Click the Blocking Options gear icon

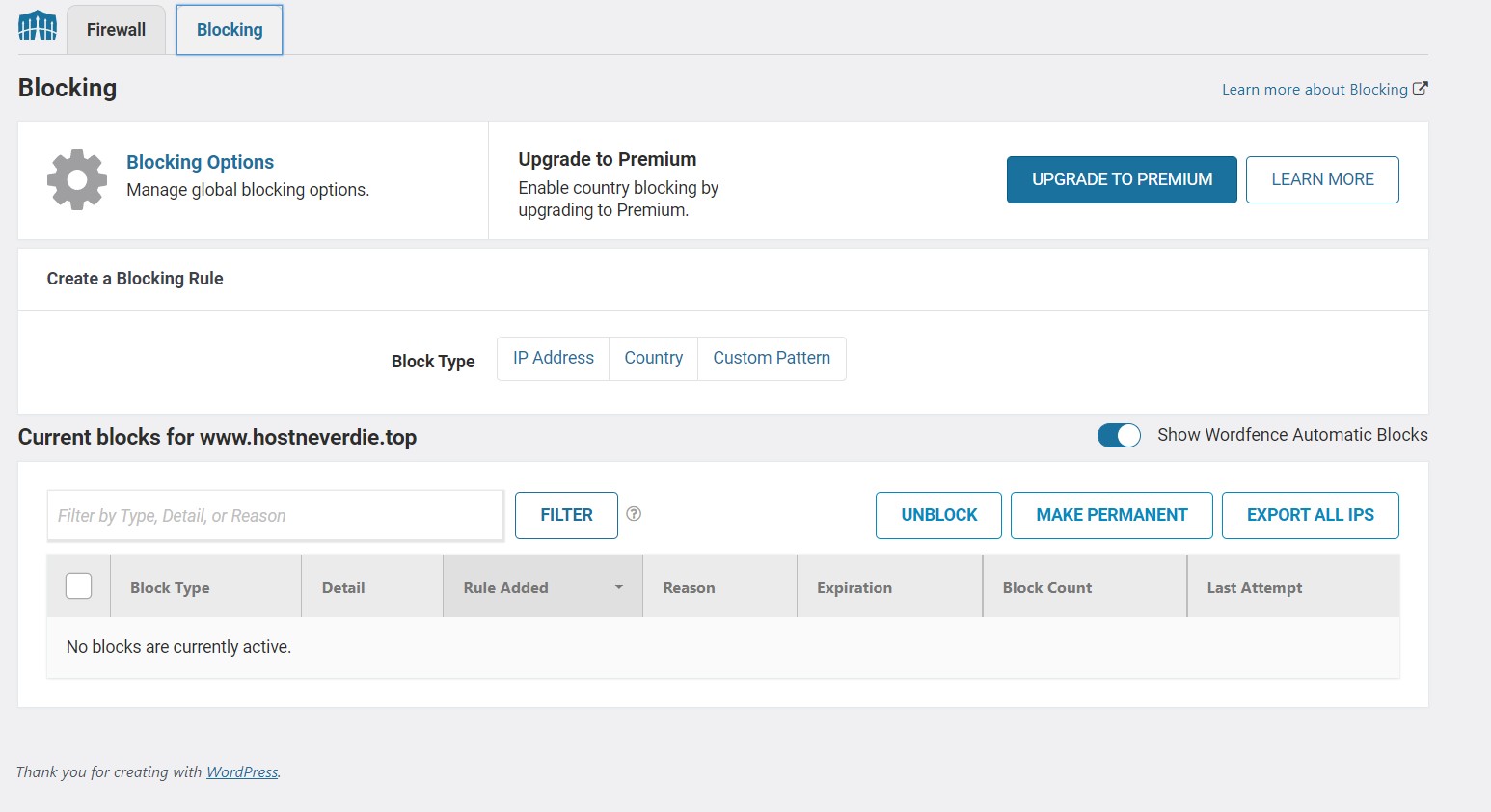tap(77, 179)
